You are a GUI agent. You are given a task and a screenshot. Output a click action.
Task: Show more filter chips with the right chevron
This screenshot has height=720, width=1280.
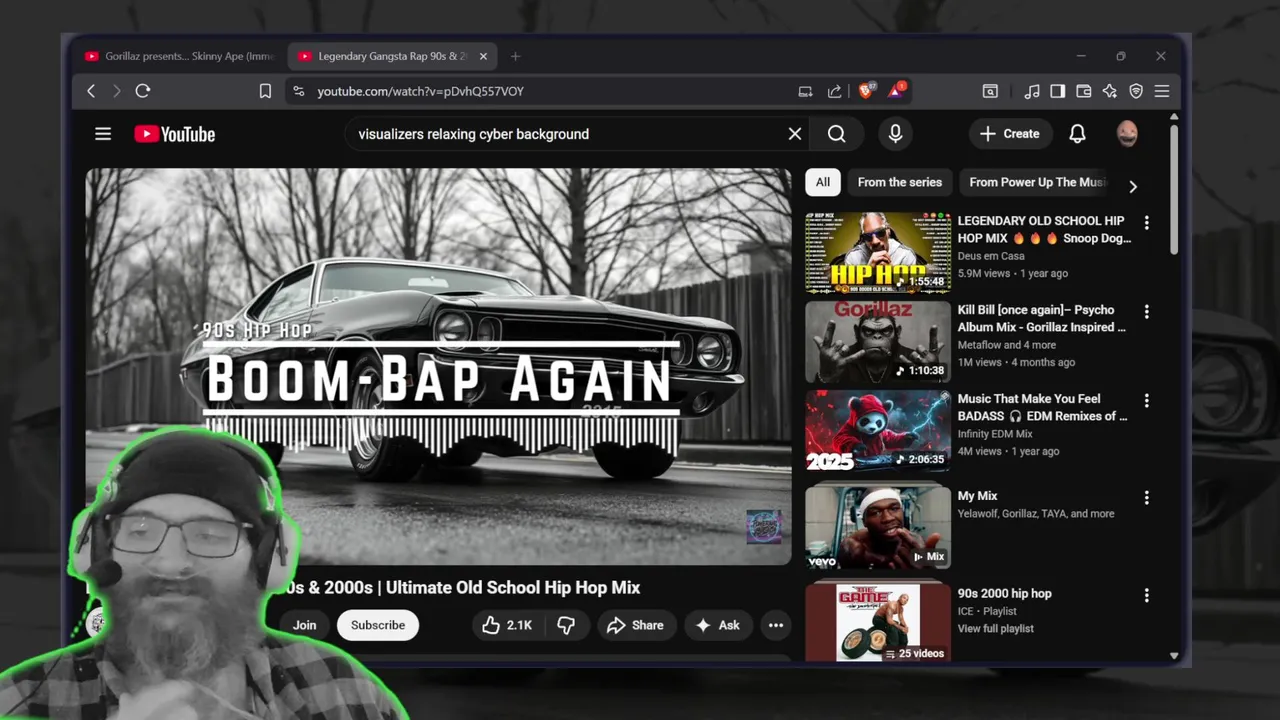[1133, 186]
